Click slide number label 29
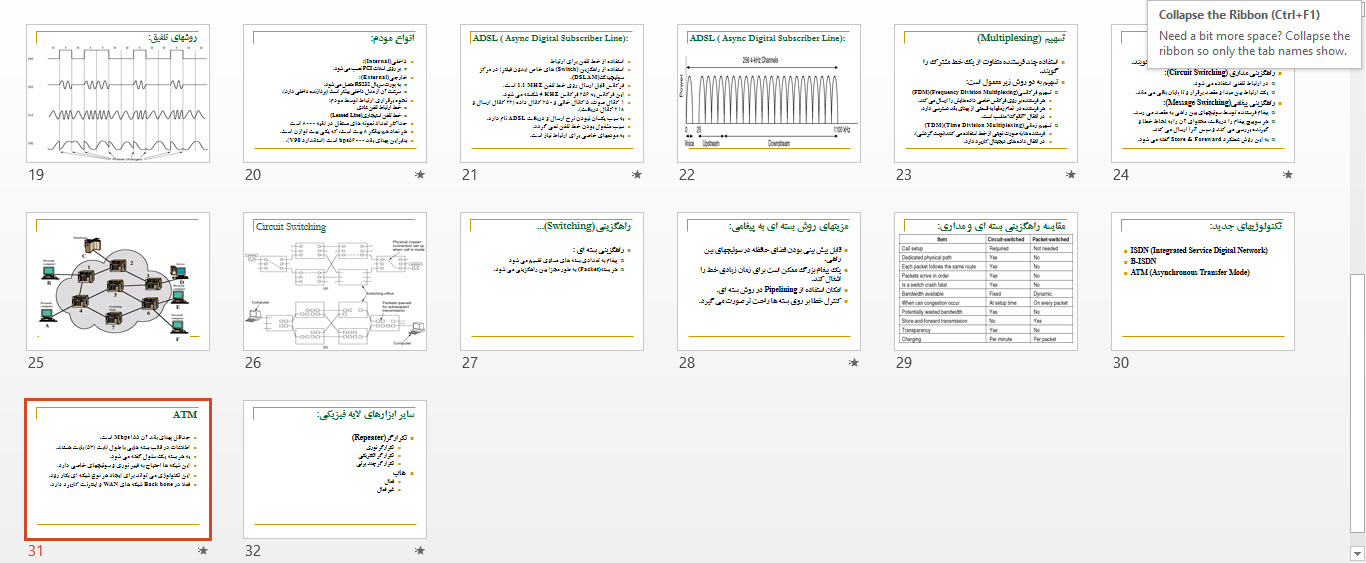The image size is (1366, 563). (904, 363)
